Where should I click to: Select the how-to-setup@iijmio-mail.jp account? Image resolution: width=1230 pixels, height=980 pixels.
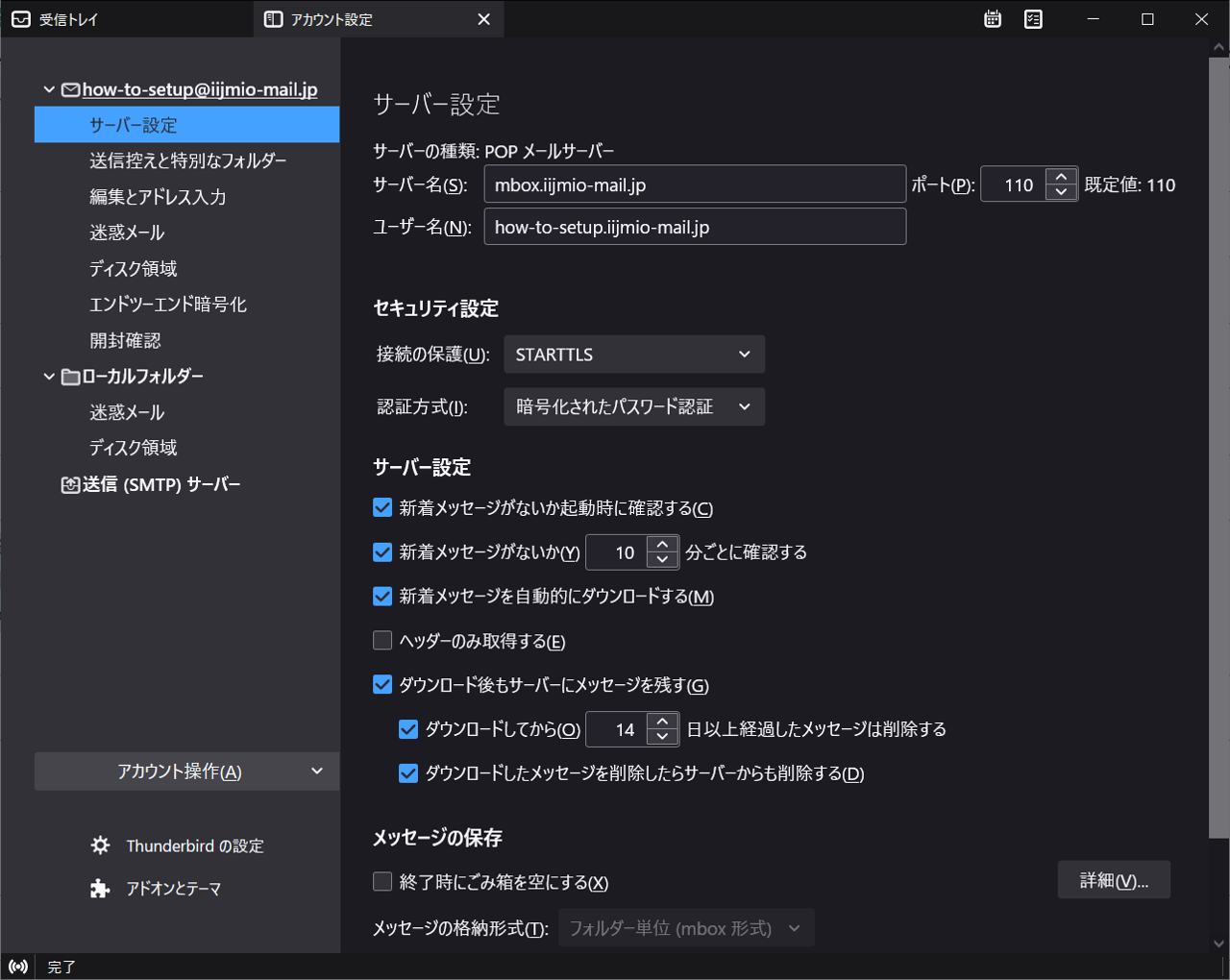click(x=199, y=89)
